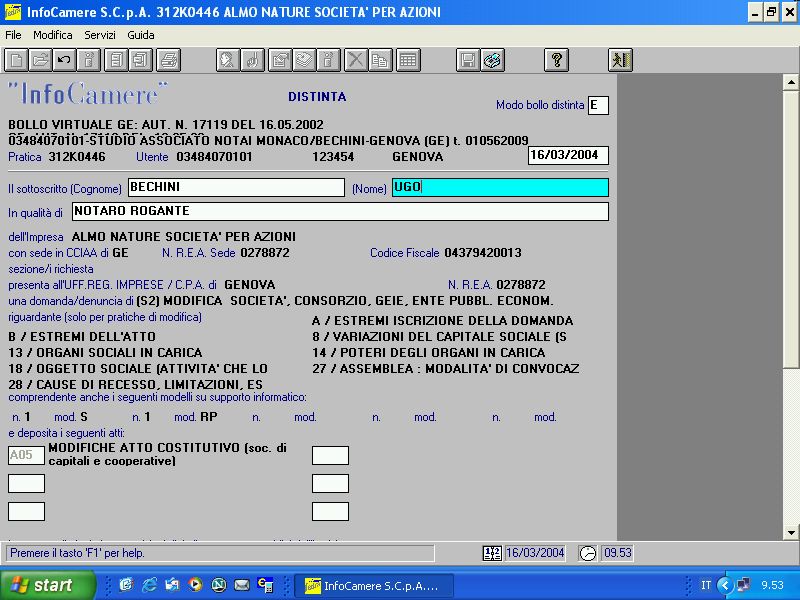Click the undo arrow toolbar icon

[64, 60]
